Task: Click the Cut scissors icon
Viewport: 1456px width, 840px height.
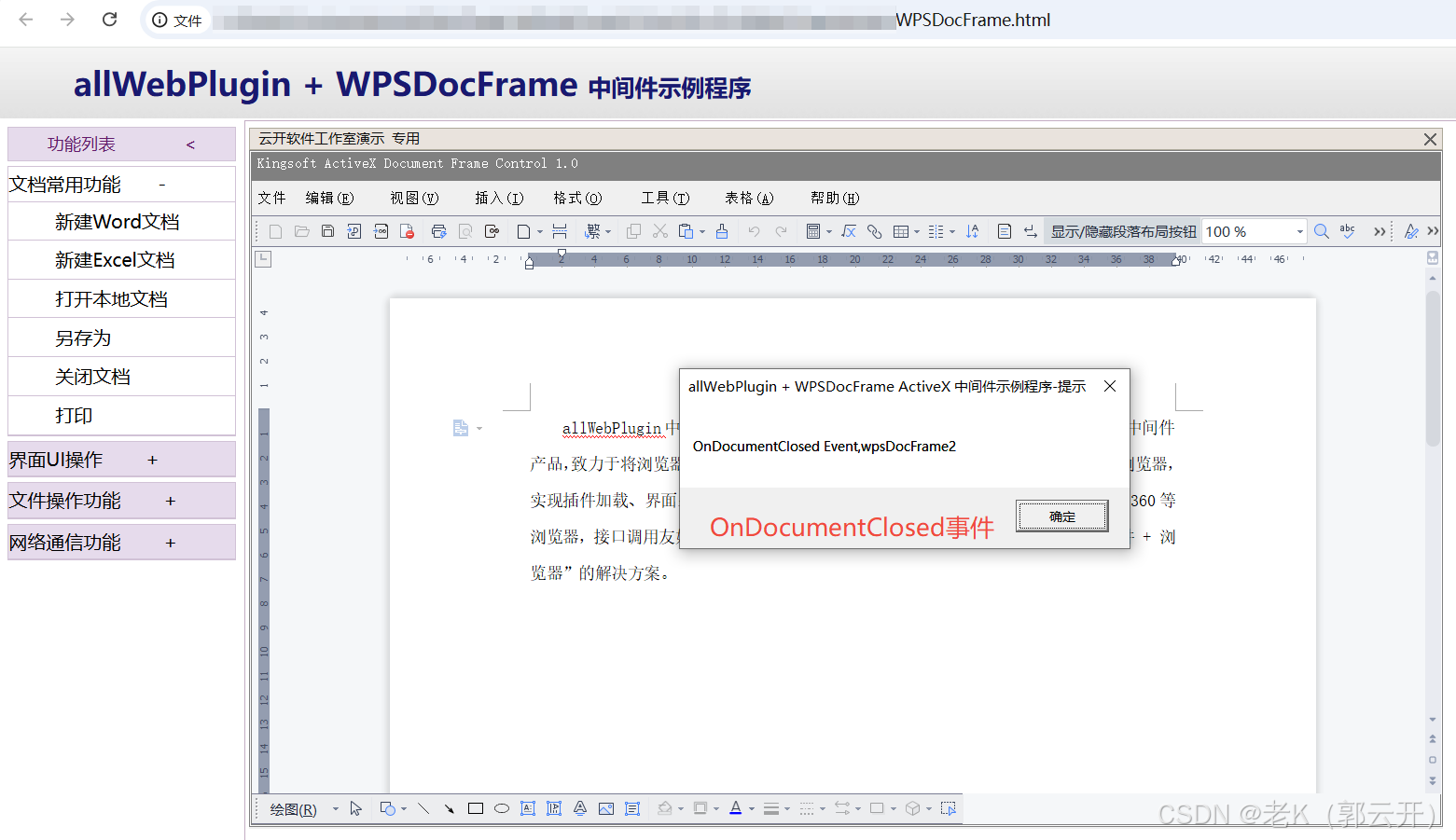Action: pos(660,231)
